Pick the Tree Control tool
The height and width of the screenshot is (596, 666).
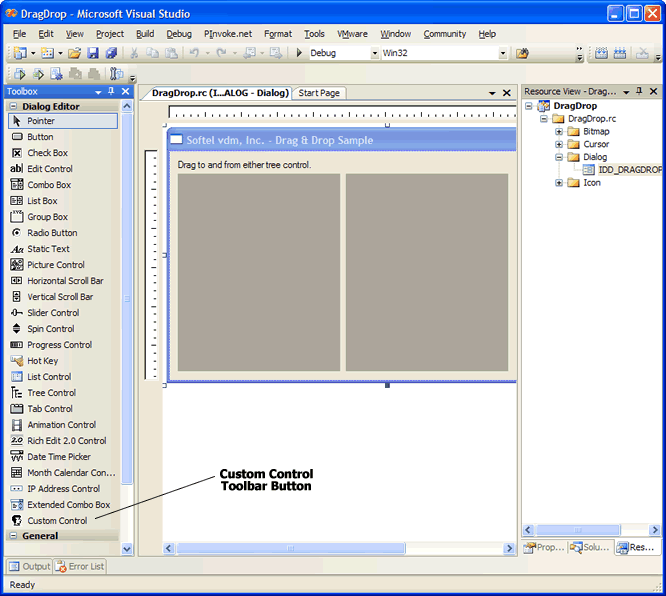[x=49, y=393]
